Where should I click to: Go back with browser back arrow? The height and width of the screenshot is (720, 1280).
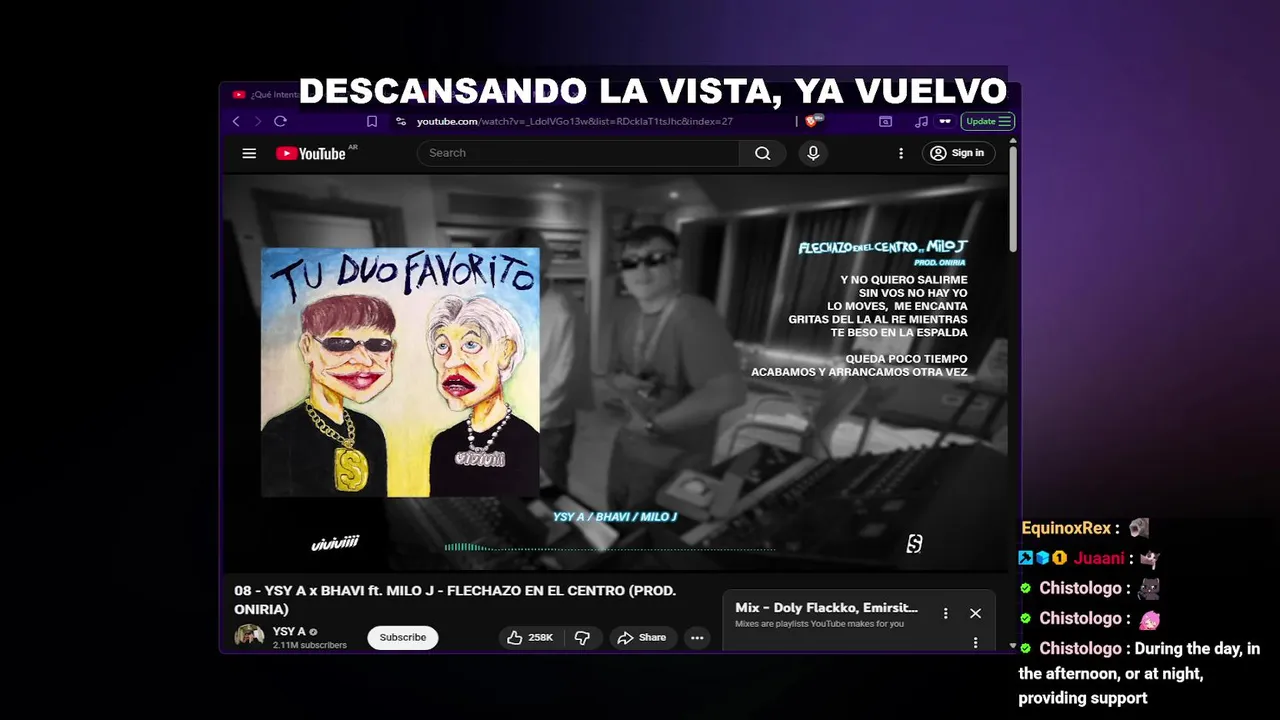(x=236, y=121)
